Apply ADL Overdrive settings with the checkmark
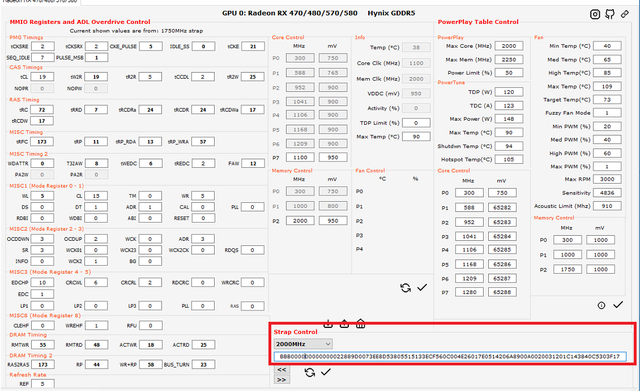Image resolution: width=640 pixels, height=391 pixels. click(x=422, y=287)
